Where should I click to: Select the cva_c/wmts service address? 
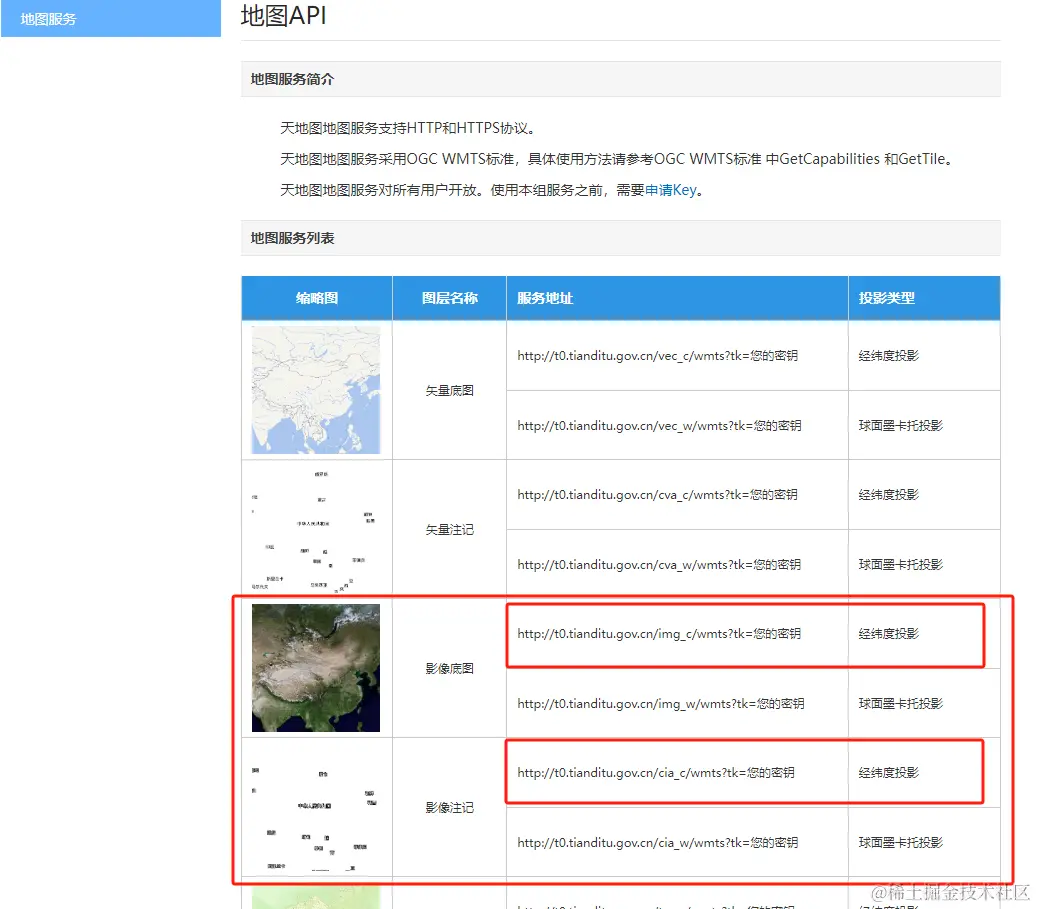pyautogui.click(x=657, y=495)
